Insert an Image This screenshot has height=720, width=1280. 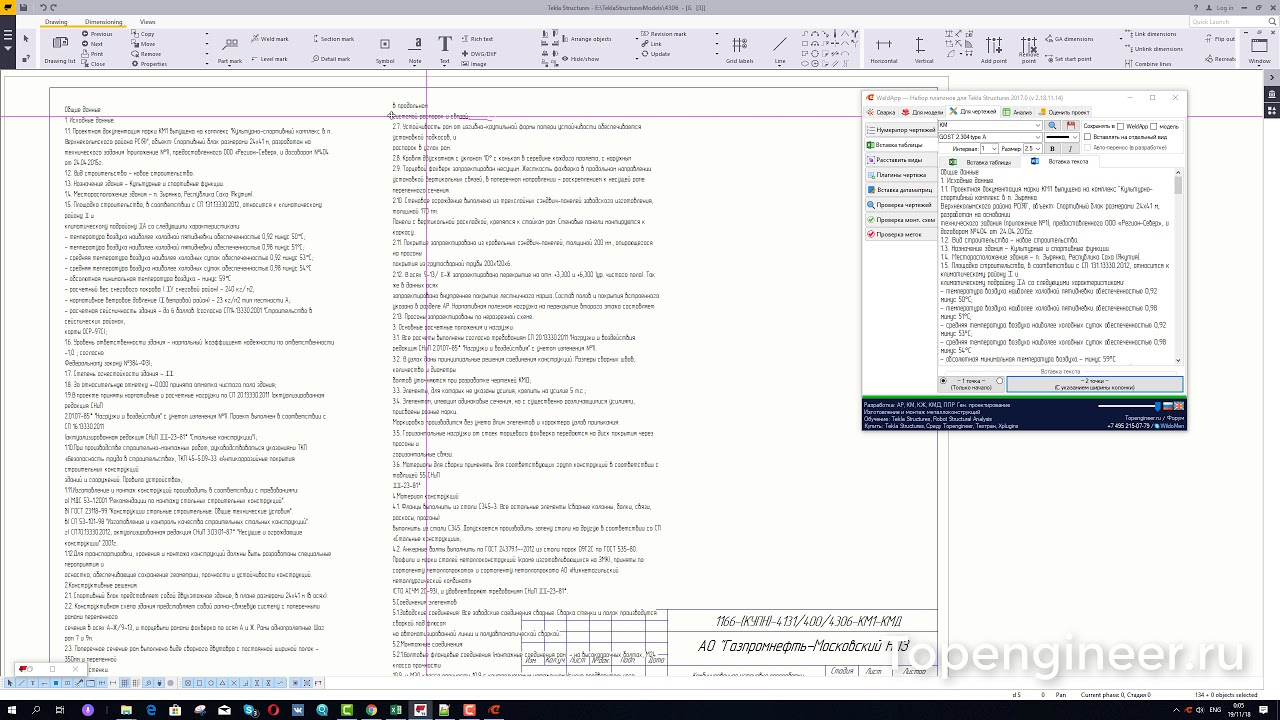point(474,64)
